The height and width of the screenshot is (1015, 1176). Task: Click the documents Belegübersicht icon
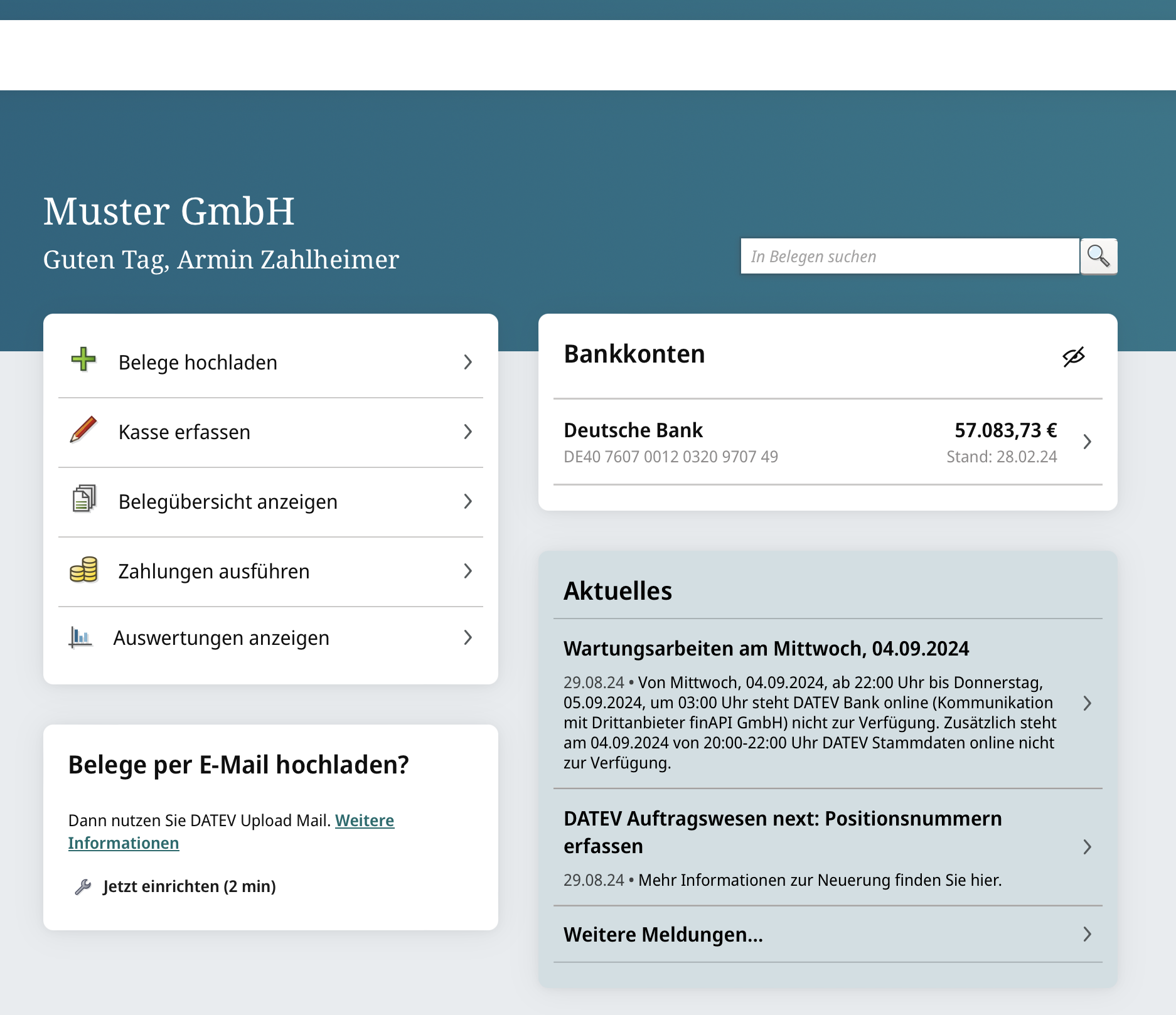pyautogui.click(x=83, y=499)
